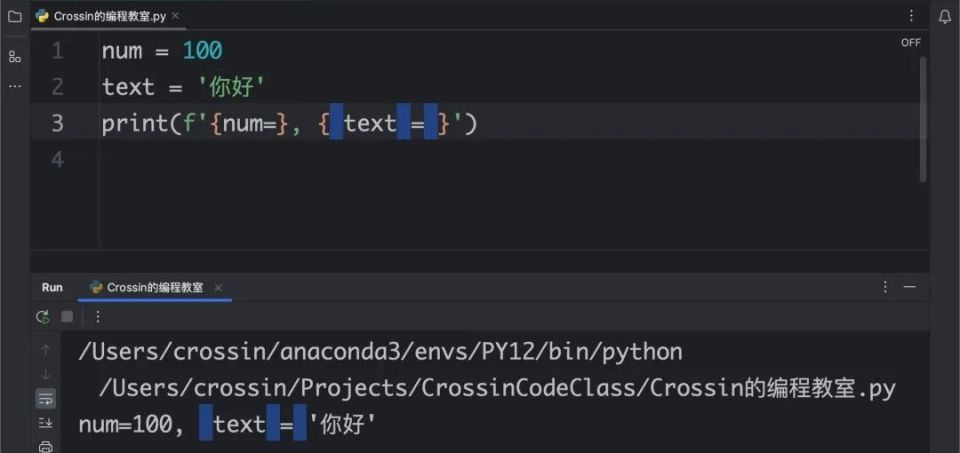Jump down the stack trace arrow
The image size is (960, 453).
(45, 374)
